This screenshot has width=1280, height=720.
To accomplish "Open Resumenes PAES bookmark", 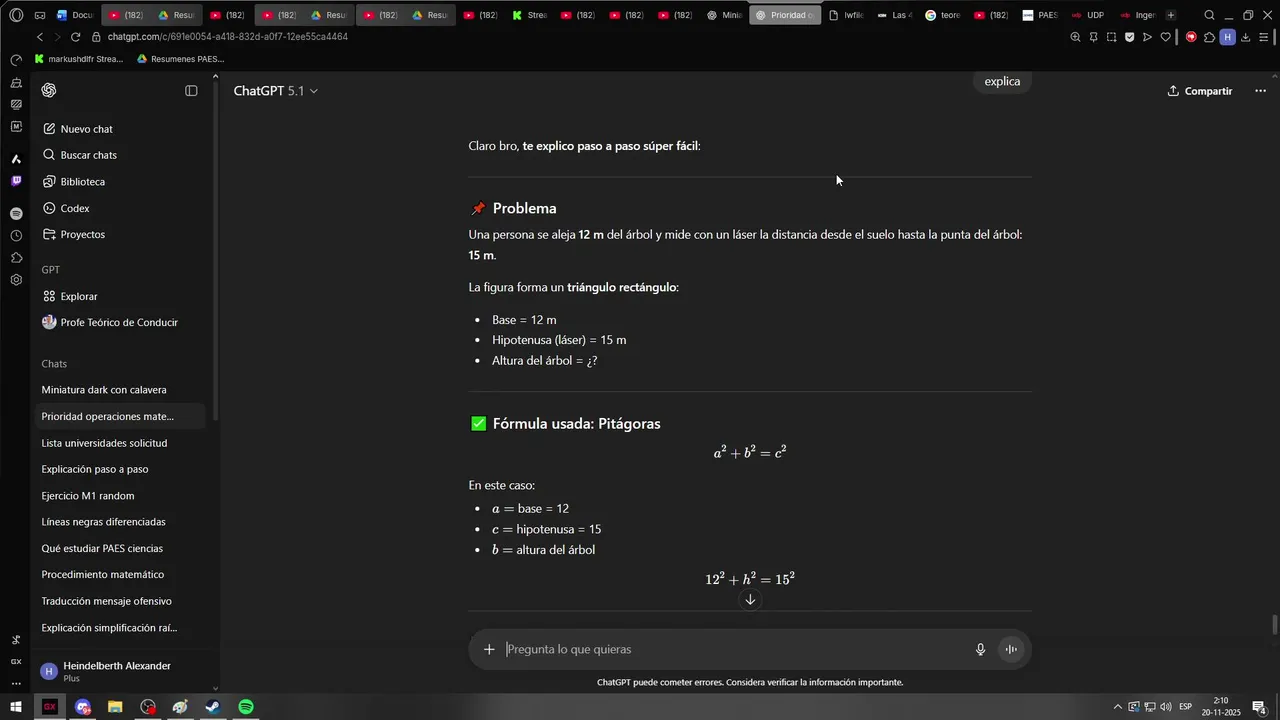I will tap(180, 59).
